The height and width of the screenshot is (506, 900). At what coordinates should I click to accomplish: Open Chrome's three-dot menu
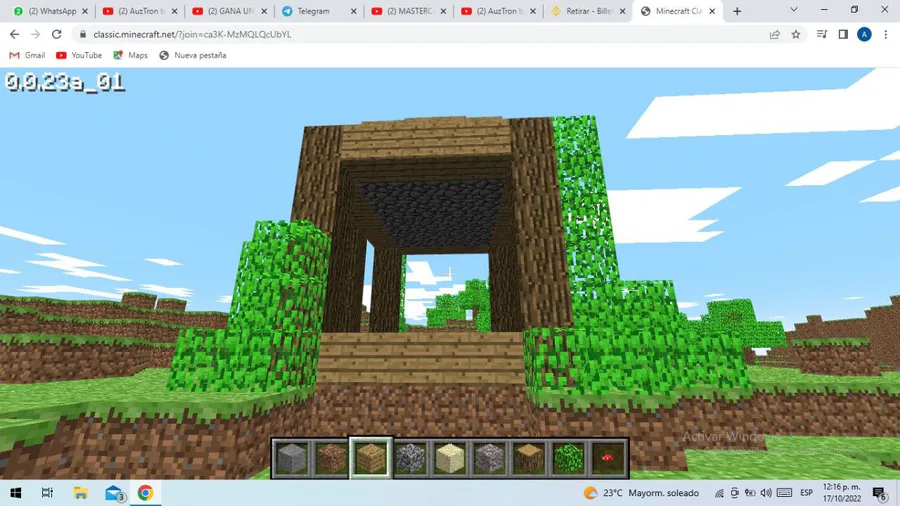coord(886,34)
